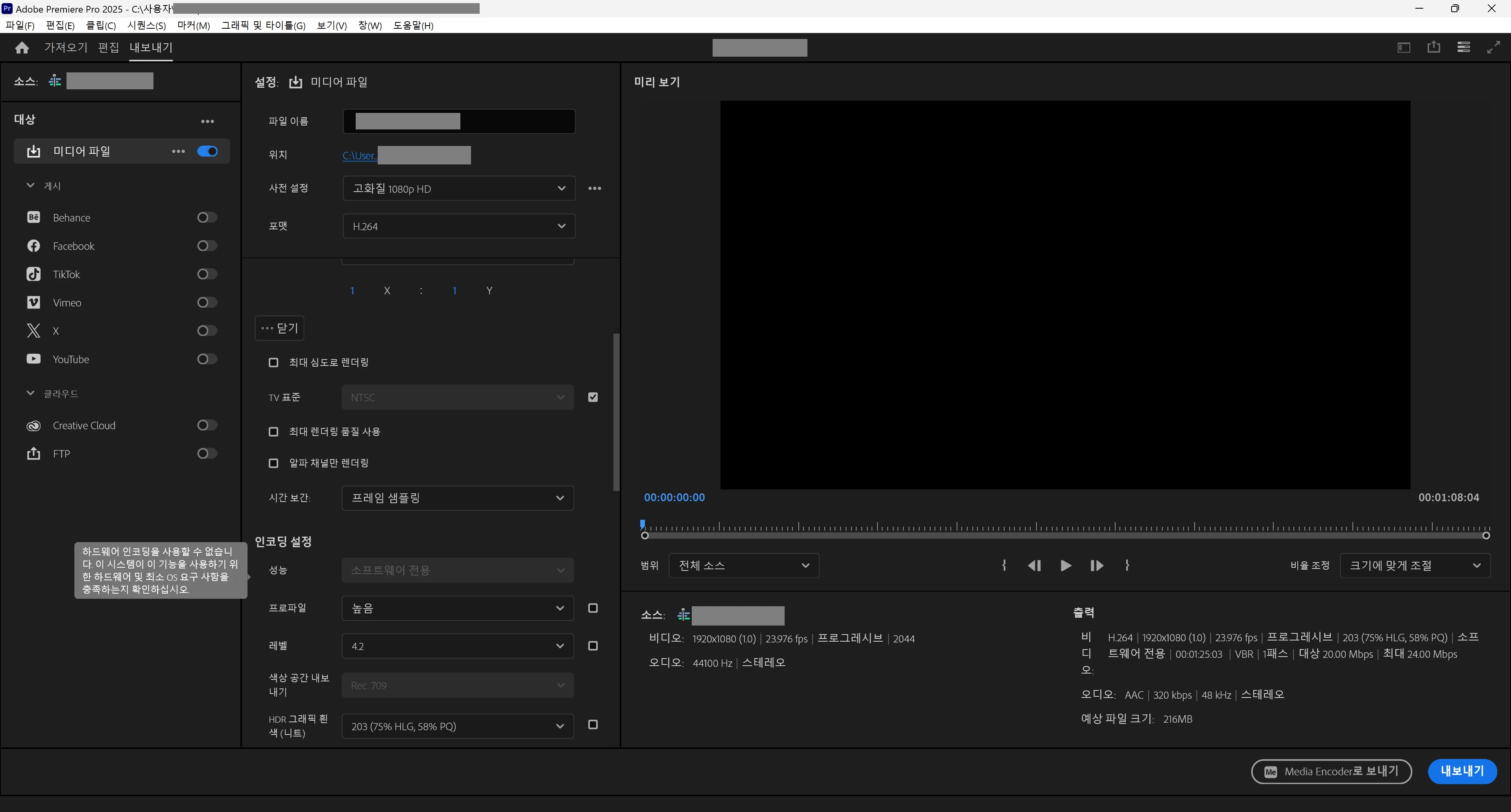Open the 포맷 H.264 dropdown
Screen dimensions: 1511x812
click(x=458, y=226)
